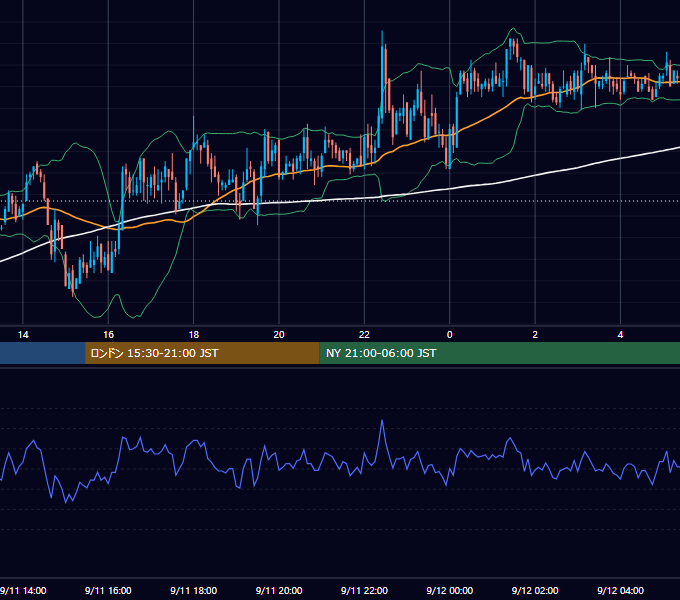
Task: Click the 9/11 14:00 time label
Action: (23, 590)
